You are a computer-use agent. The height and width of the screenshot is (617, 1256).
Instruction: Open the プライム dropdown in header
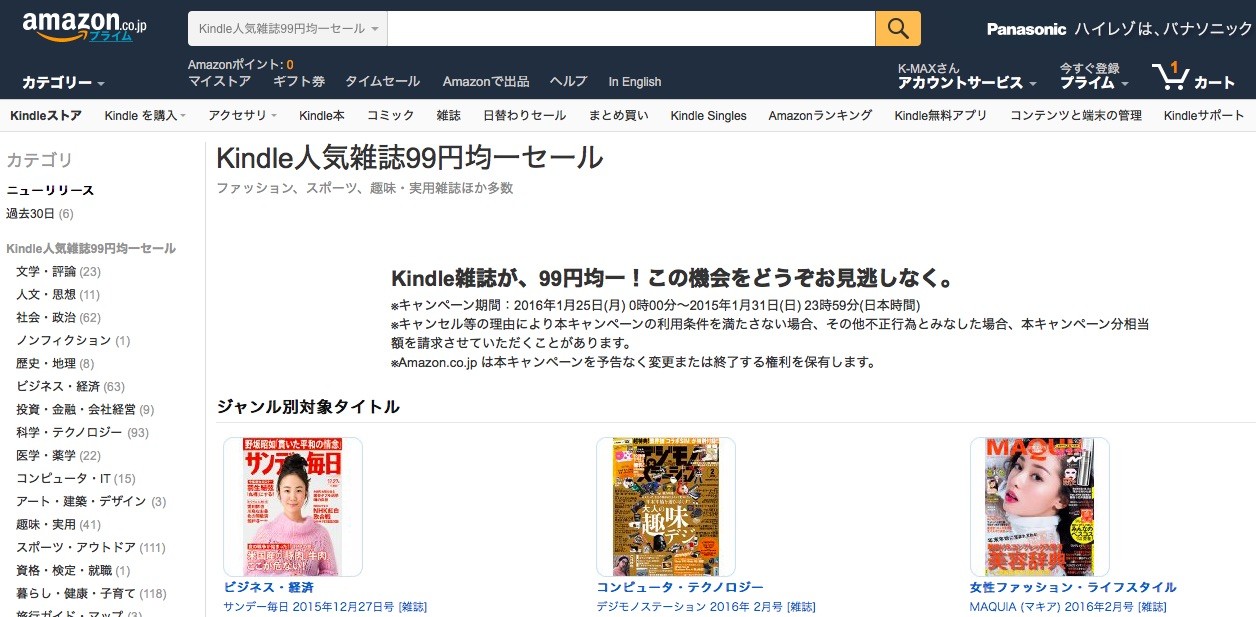tap(1094, 83)
